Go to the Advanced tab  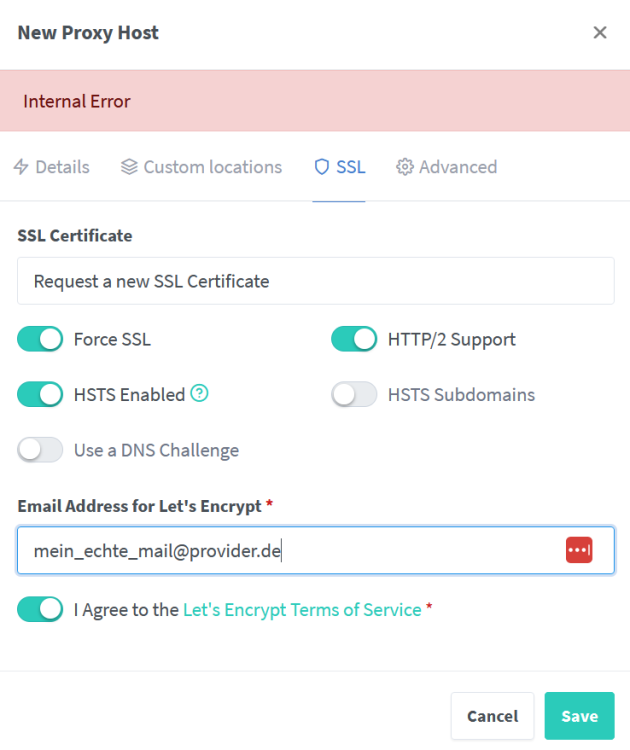point(447,167)
